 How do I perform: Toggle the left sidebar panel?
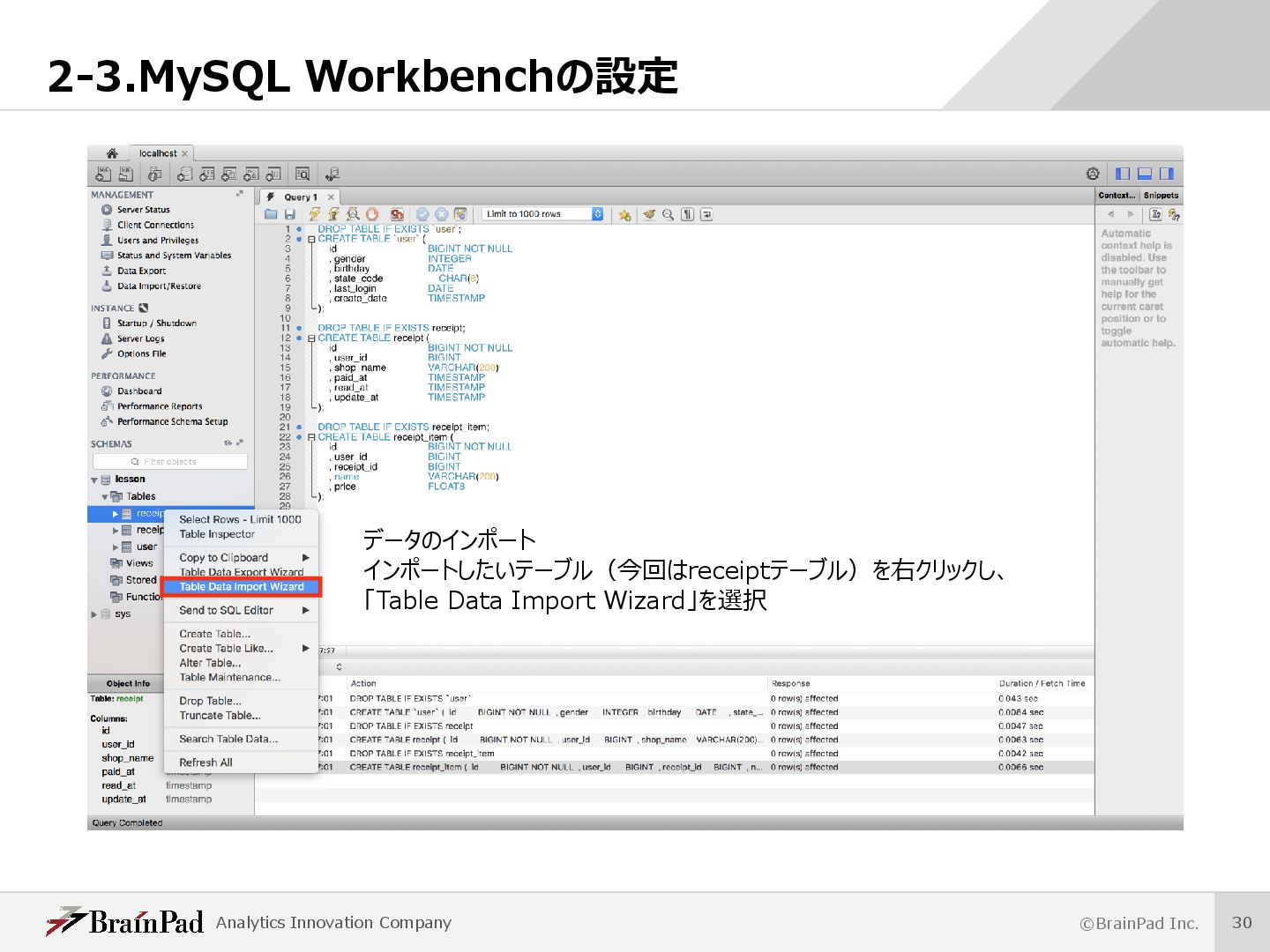pyautogui.click(x=1123, y=174)
